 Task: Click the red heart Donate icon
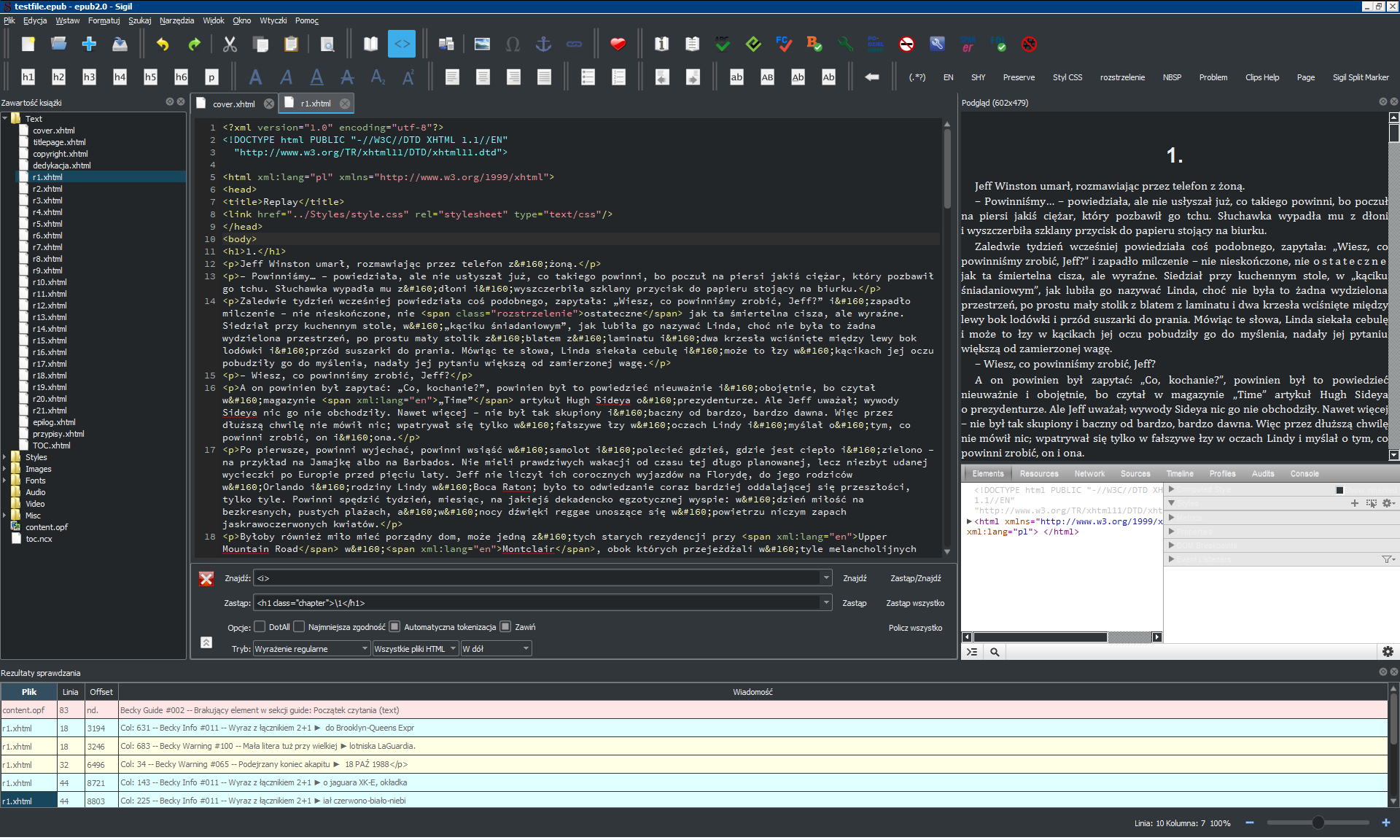coord(618,44)
